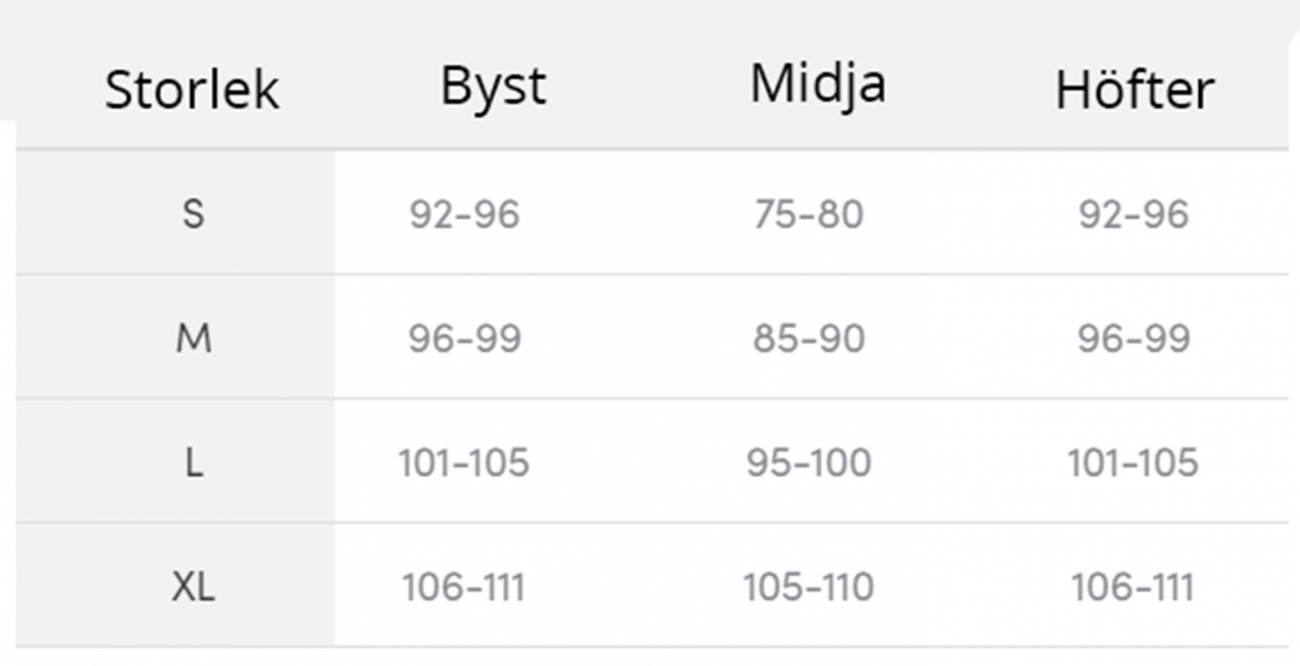Pick the XL size row label
The image size is (1300, 666).
[x=193, y=587]
